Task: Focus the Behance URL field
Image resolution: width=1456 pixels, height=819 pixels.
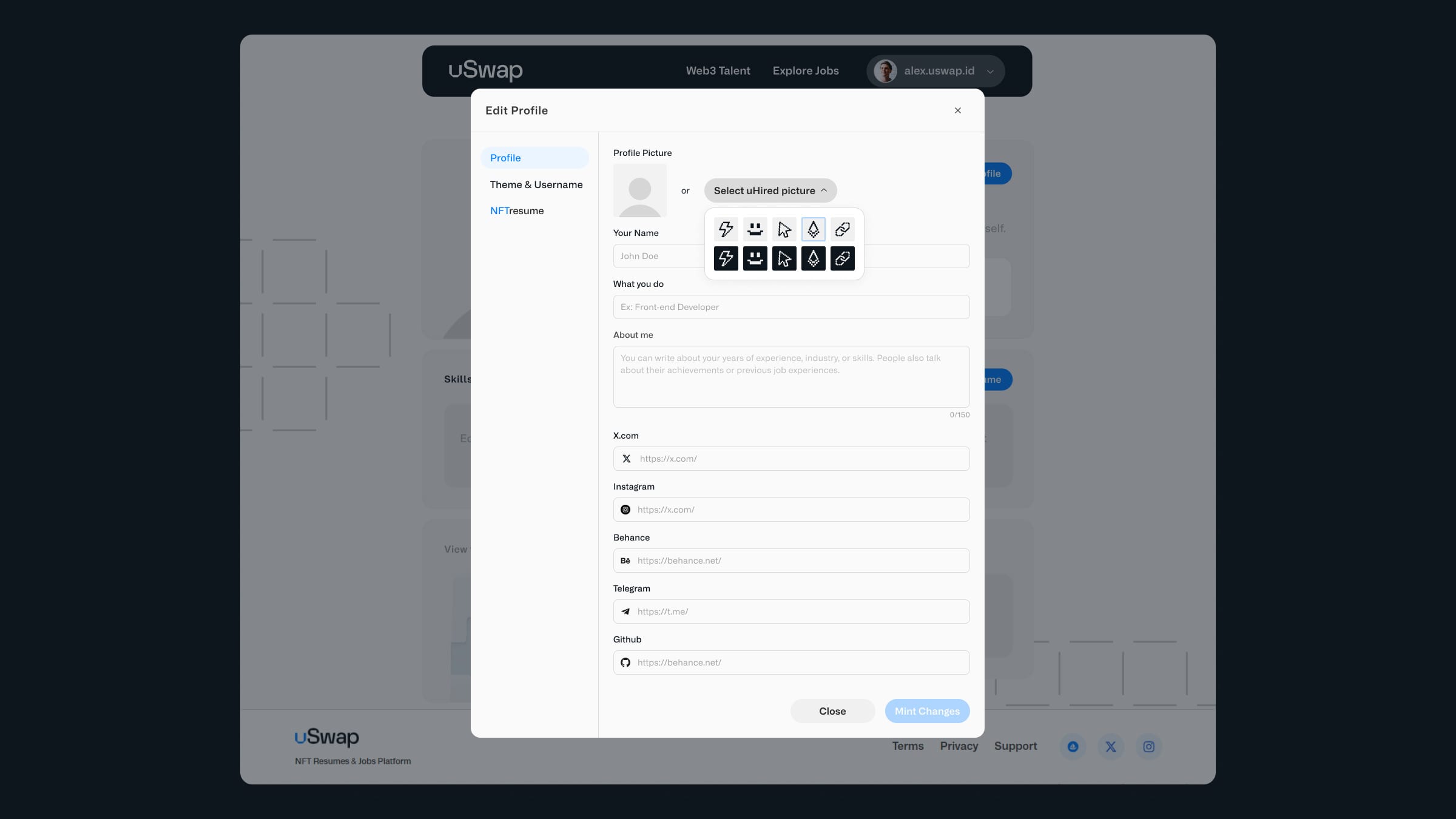Action: [x=791, y=561]
